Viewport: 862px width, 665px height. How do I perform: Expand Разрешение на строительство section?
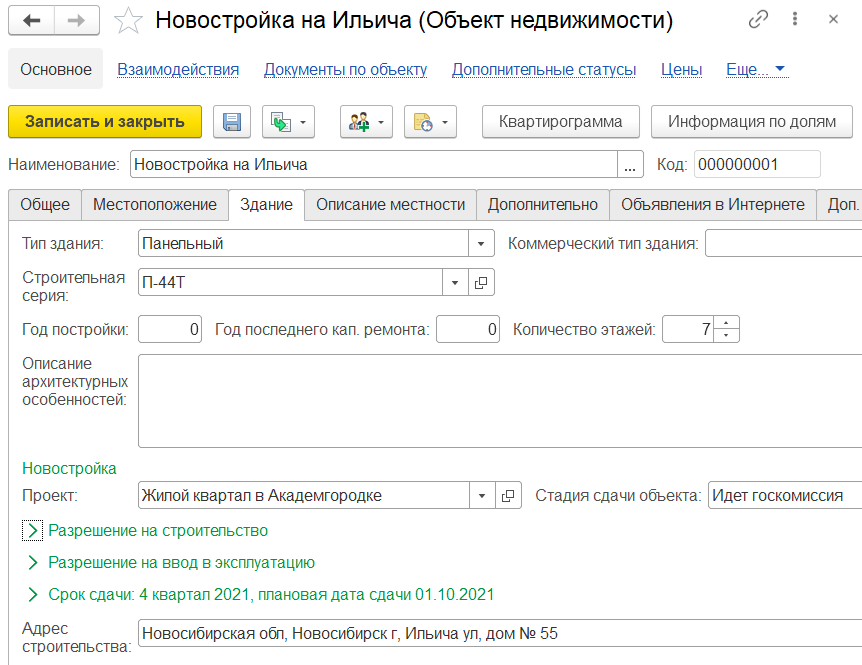tap(32, 531)
